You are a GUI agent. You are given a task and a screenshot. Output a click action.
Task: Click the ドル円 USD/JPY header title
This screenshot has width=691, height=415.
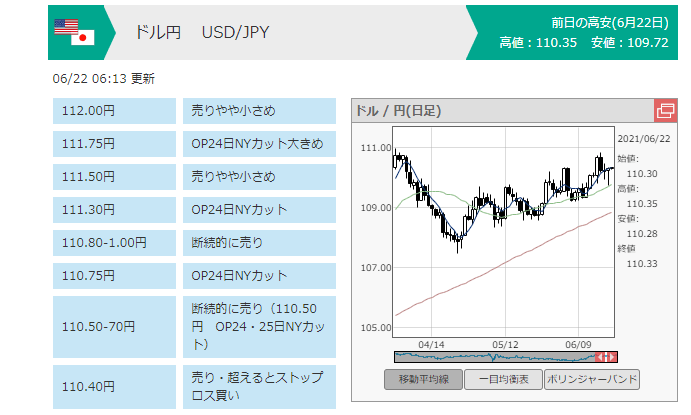click(x=201, y=32)
